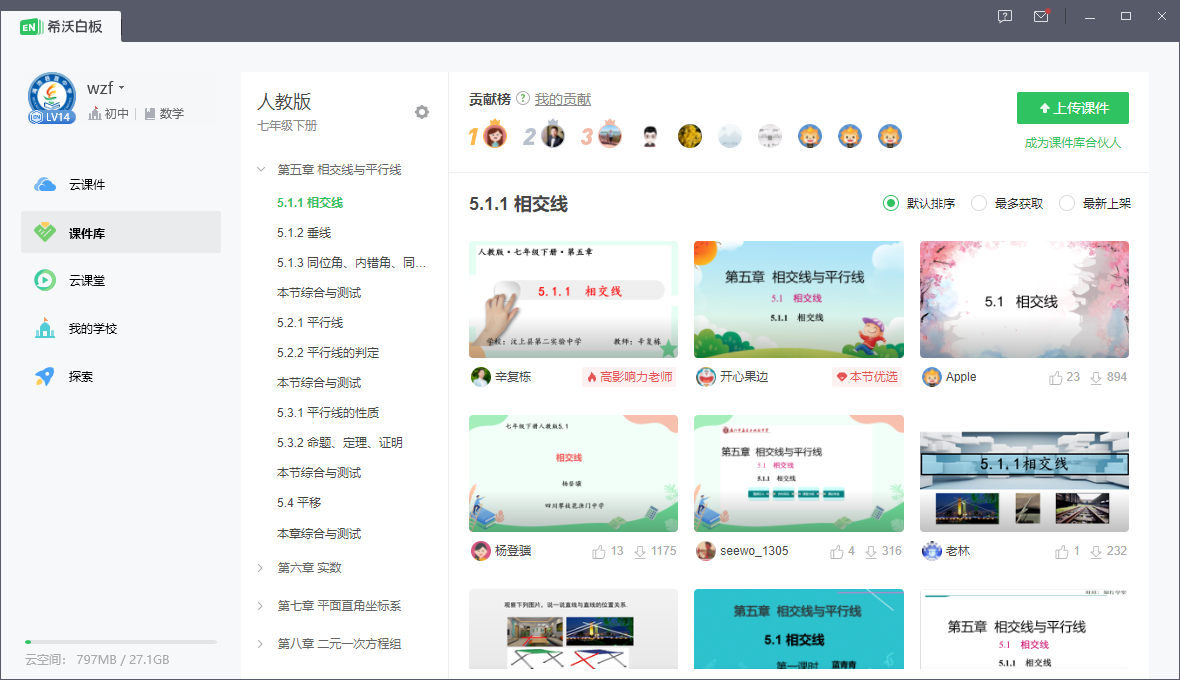Click the wzf profile avatar
This screenshot has width=1180, height=680.
coord(51,98)
